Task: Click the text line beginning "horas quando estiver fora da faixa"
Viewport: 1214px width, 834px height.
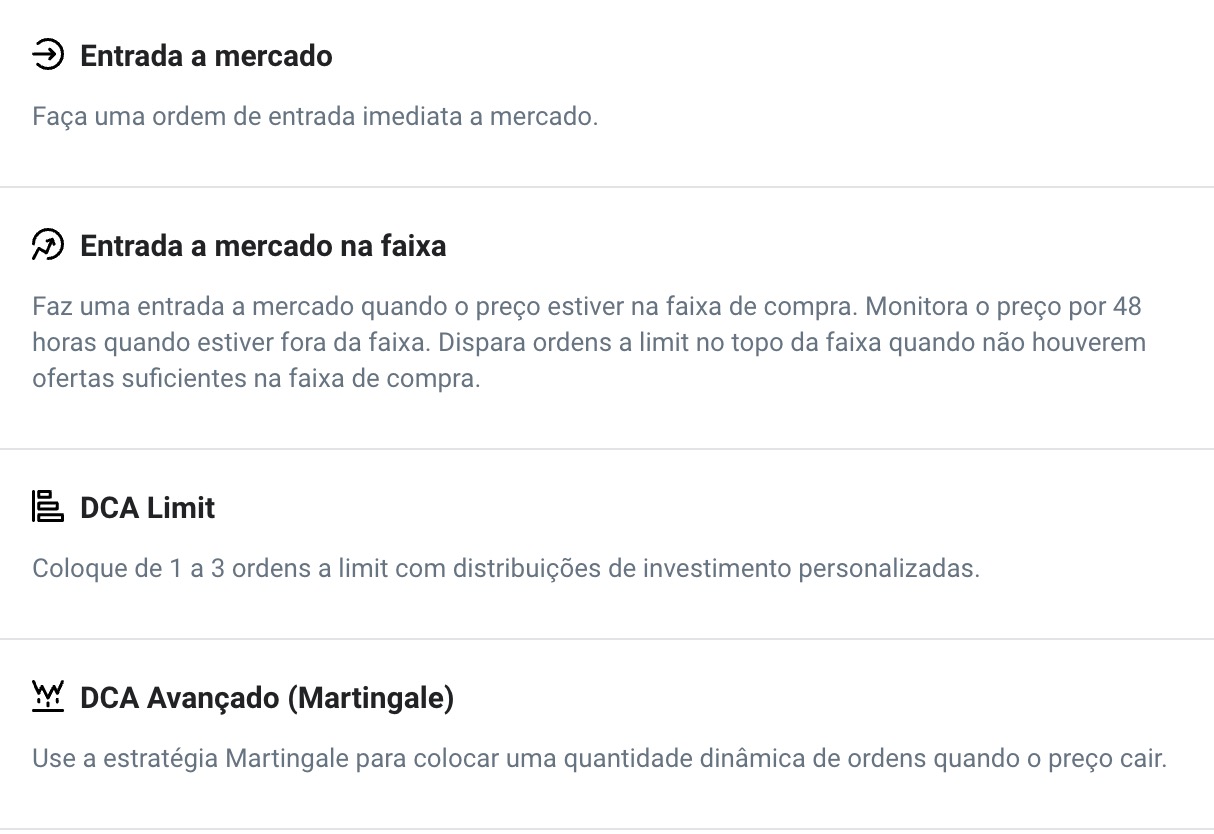Action: point(589,344)
